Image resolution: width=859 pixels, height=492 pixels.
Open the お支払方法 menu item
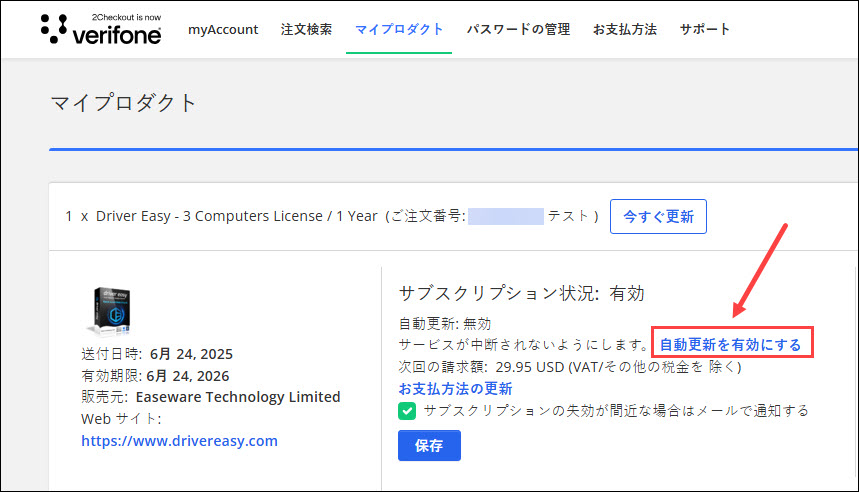click(x=625, y=29)
